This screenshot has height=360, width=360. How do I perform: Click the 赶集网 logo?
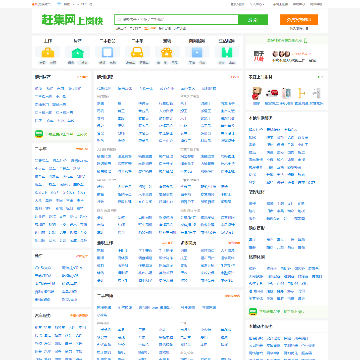(x=58, y=19)
